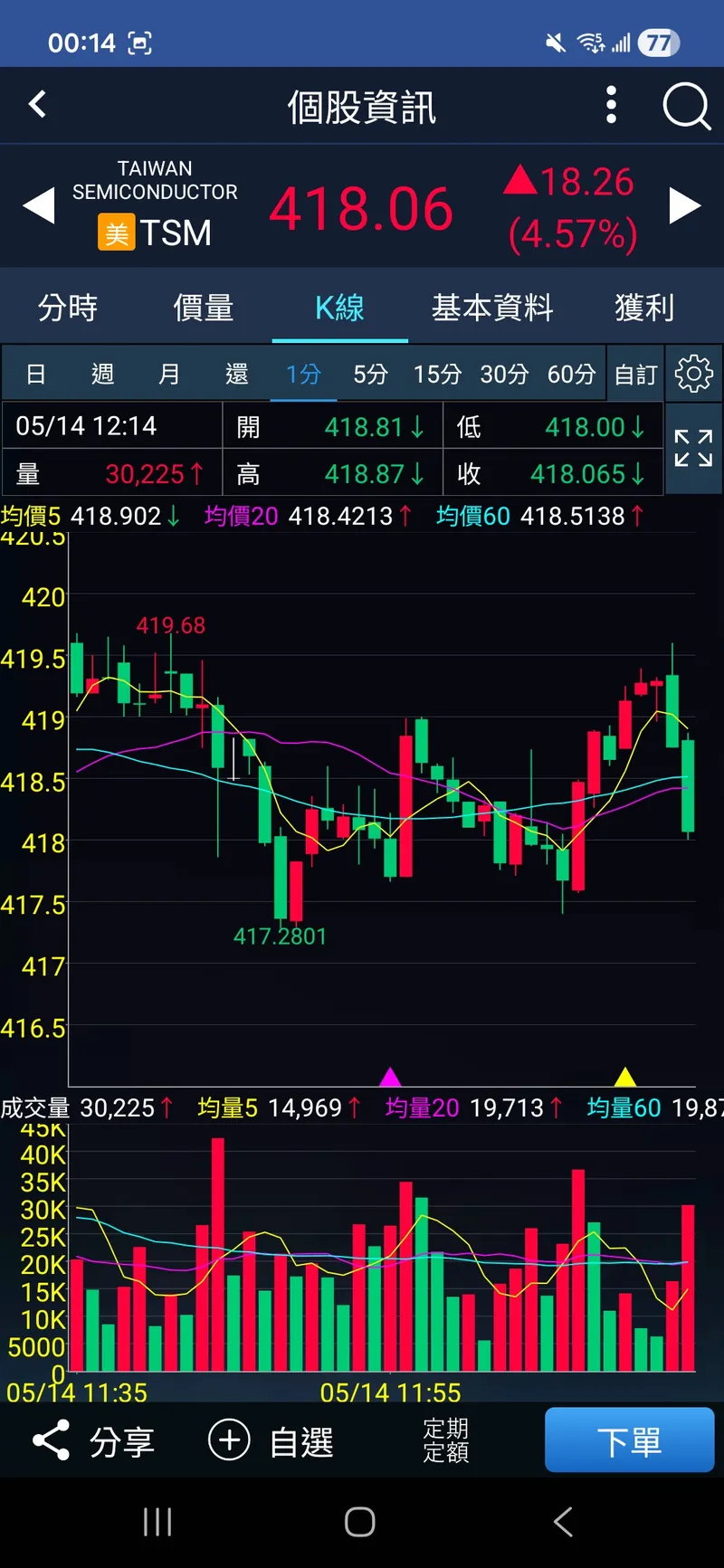Go to previous stock with left triangle
The width and height of the screenshot is (724, 1568).
39,206
